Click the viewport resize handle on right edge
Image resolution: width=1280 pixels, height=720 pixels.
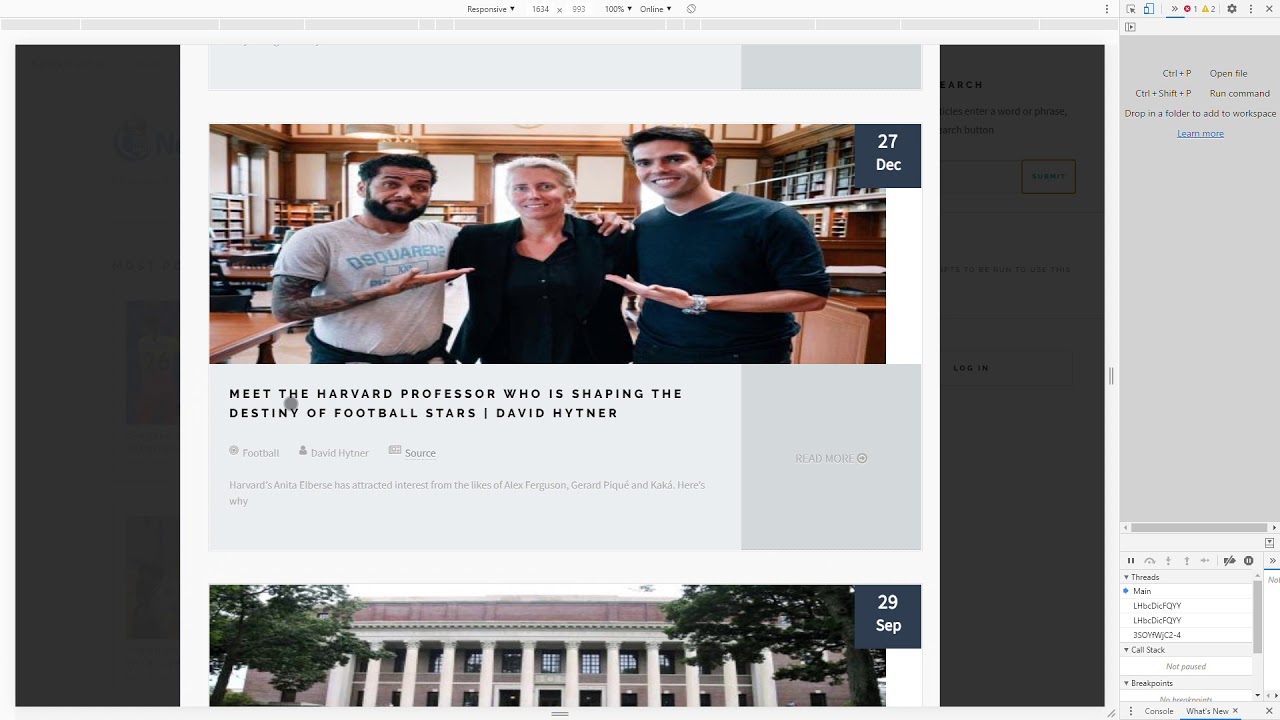tap(1111, 376)
